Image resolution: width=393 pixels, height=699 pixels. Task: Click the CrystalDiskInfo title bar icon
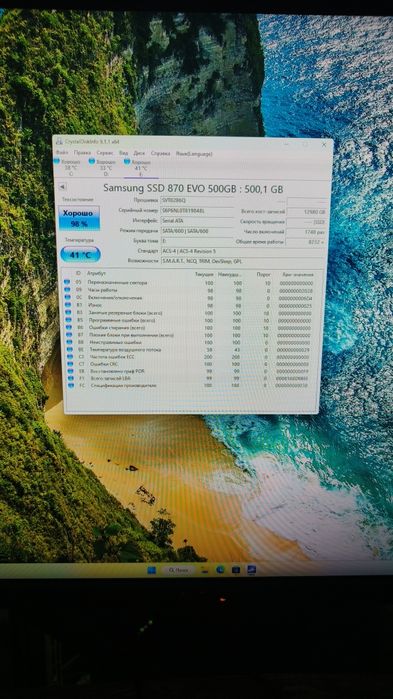coord(59,141)
